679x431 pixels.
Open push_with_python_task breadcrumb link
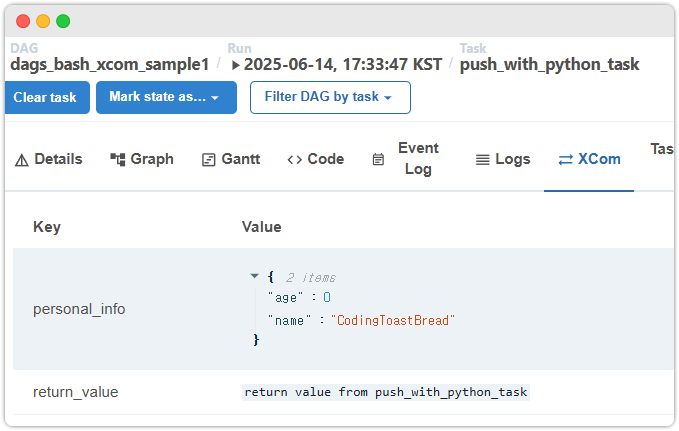tap(549, 64)
